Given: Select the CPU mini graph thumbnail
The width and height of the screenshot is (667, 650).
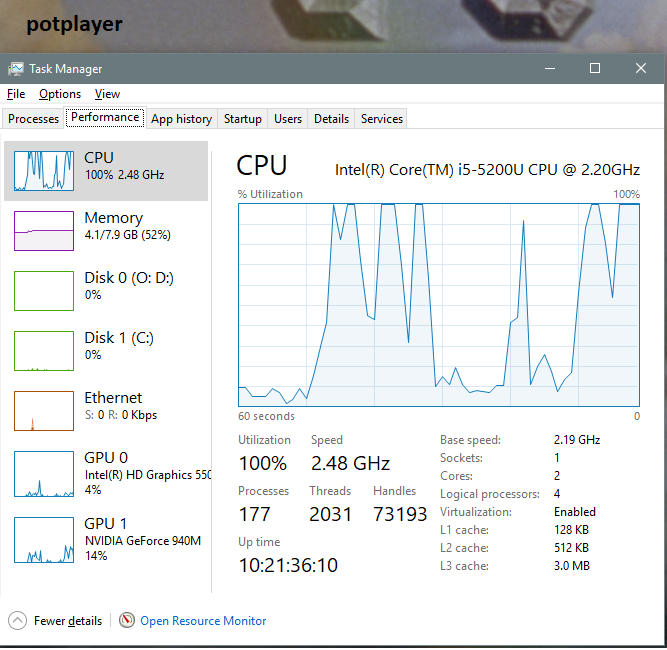Looking at the screenshot, I should coord(44,171).
